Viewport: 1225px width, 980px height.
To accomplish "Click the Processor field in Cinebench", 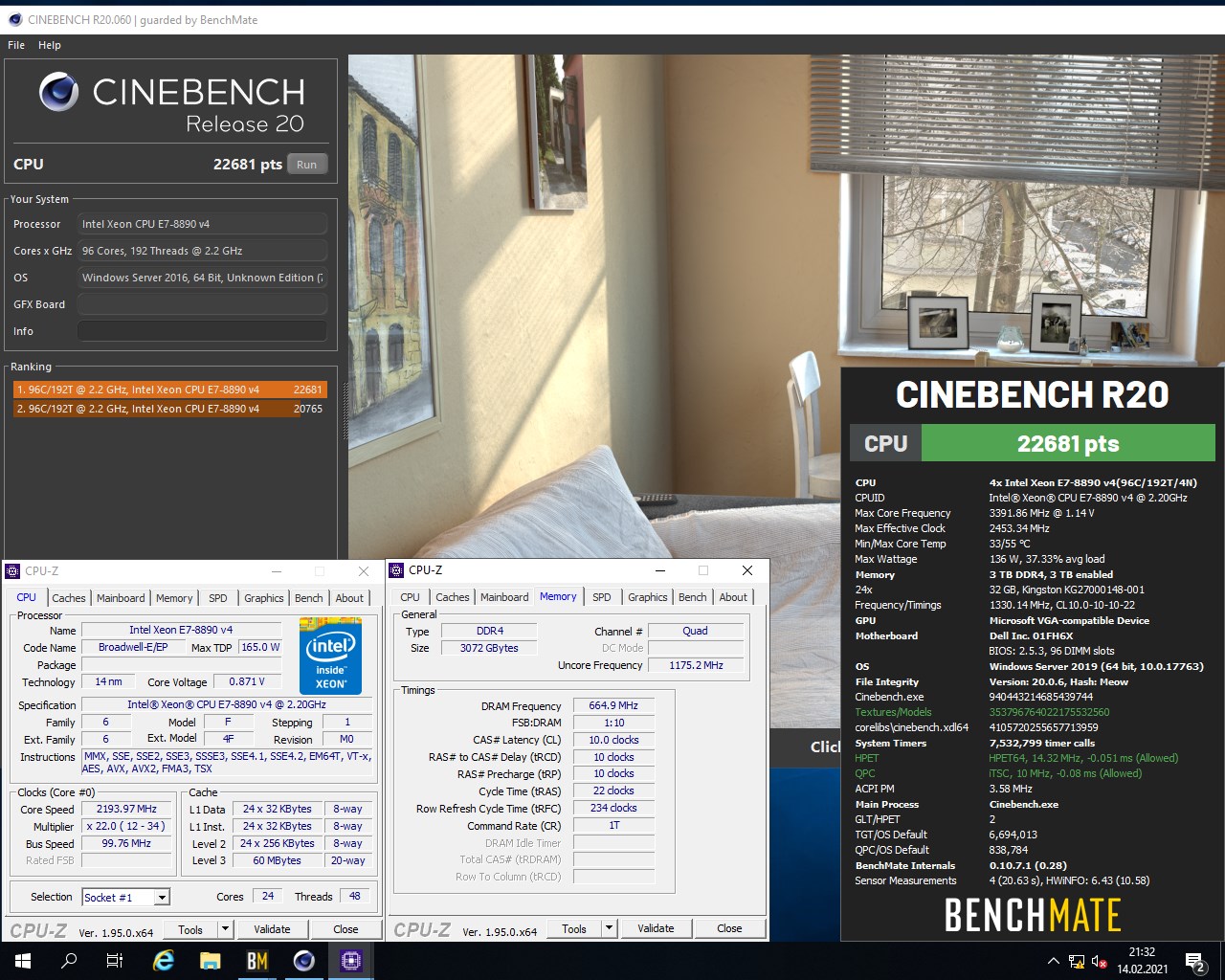I will click(202, 224).
